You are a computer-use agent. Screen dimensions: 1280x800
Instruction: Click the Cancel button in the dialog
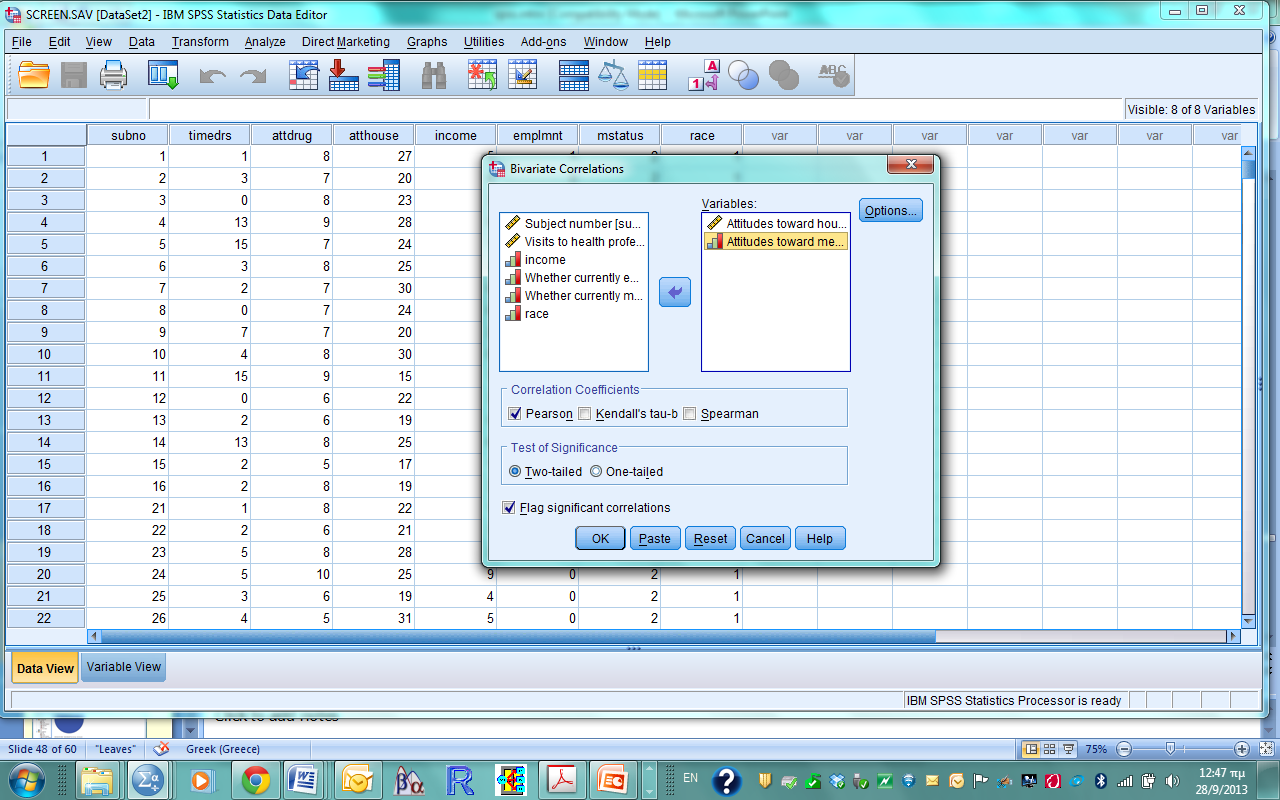(765, 538)
